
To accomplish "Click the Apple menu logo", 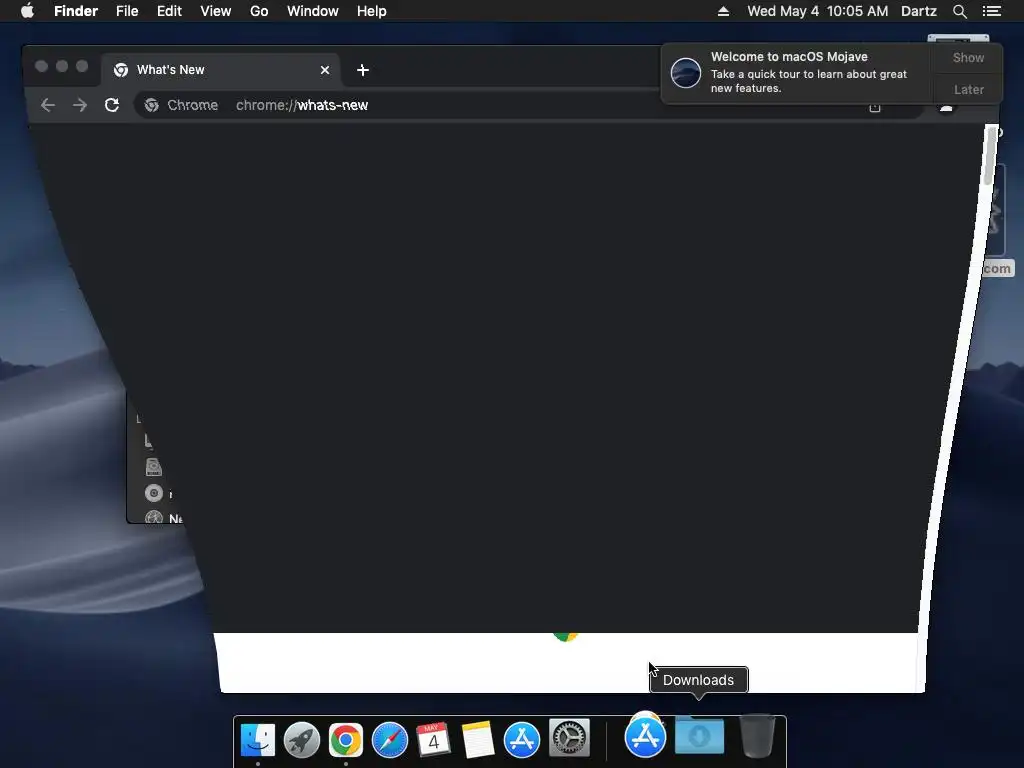I will pos(27,11).
